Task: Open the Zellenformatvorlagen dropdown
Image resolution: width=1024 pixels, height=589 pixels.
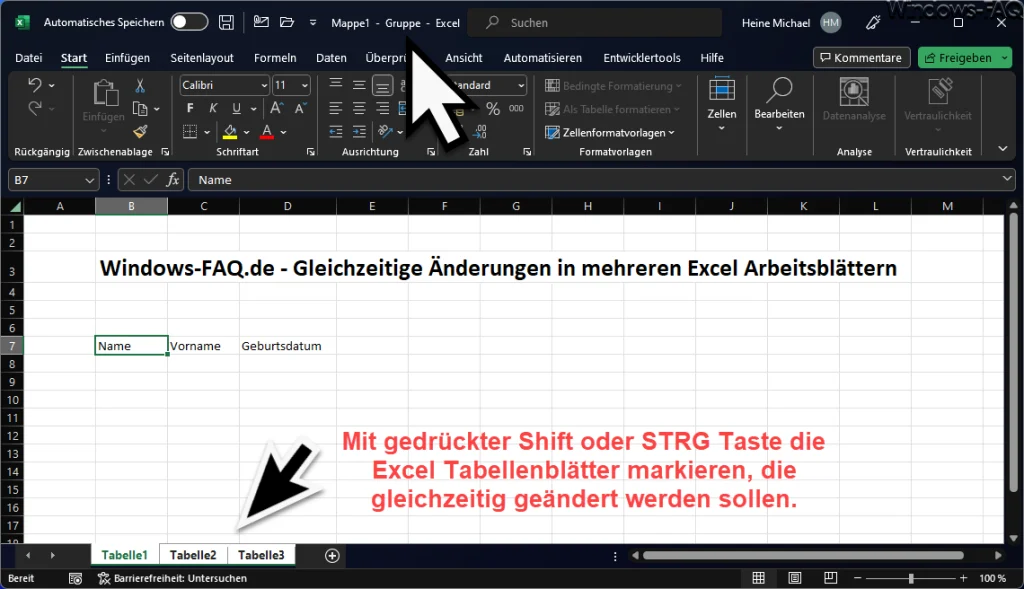Action: click(609, 133)
